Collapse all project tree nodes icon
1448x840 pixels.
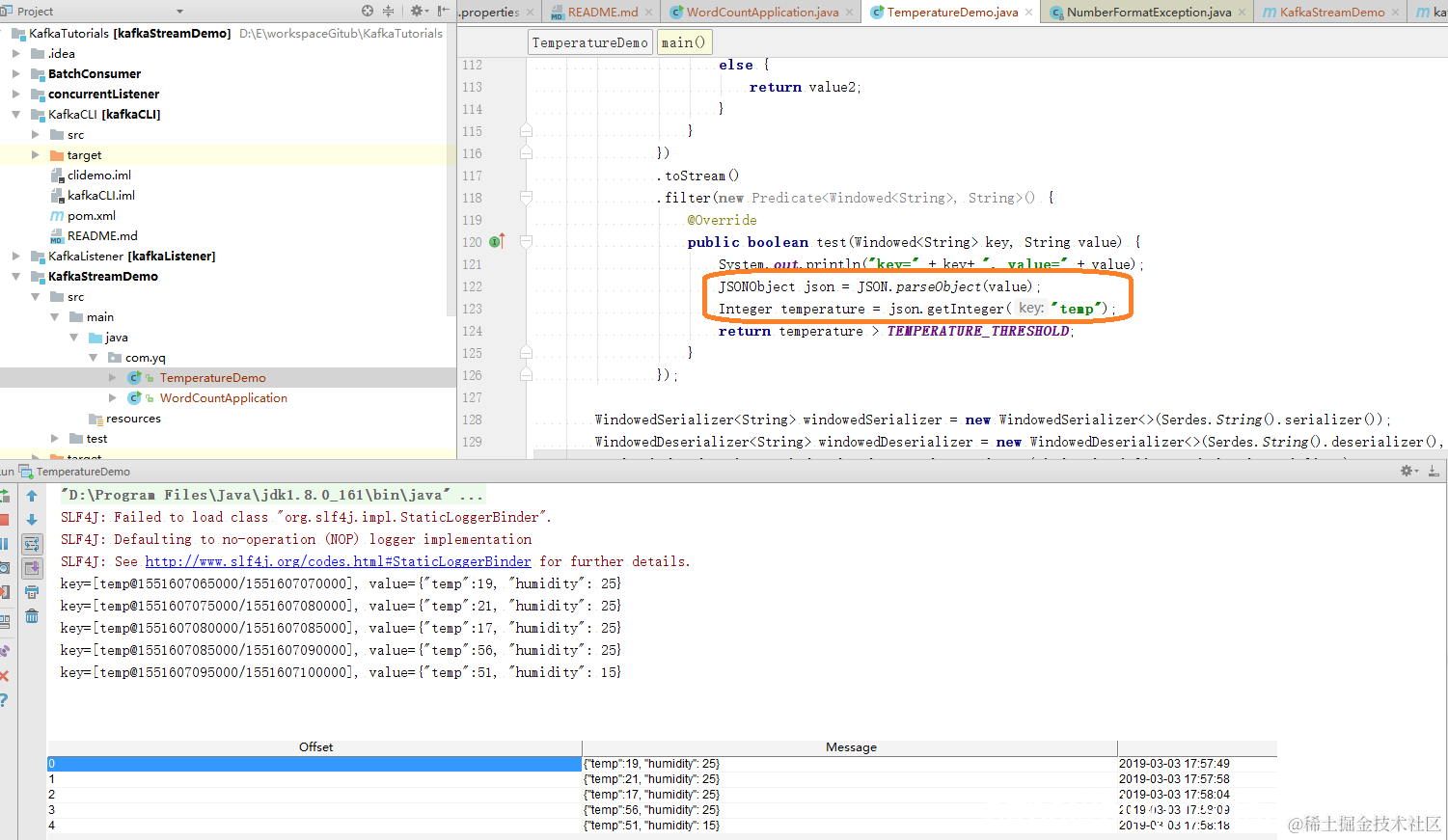[389, 11]
